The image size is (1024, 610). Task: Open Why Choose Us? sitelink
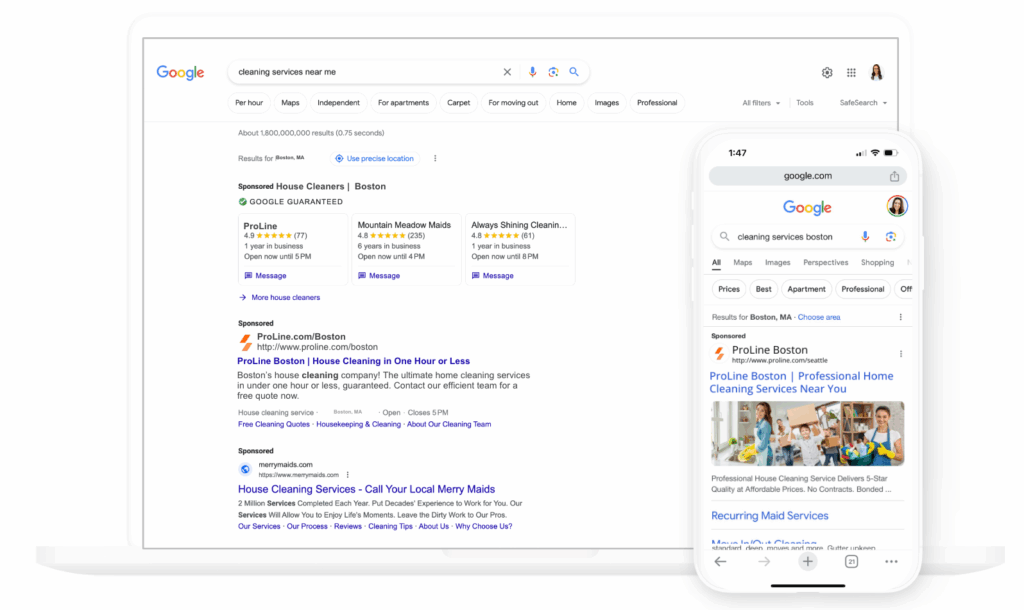[x=483, y=526]
